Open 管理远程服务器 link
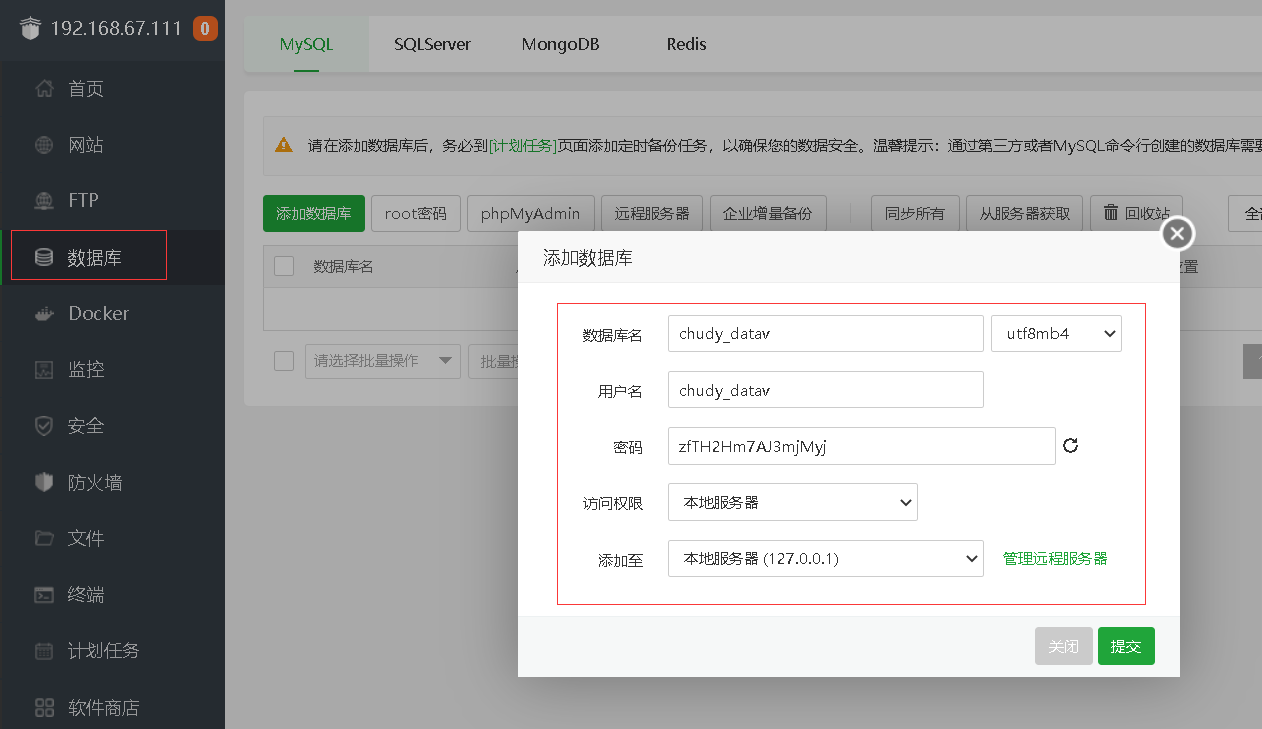Screen dimensions: 1262x729 (x=1055, y=558)
